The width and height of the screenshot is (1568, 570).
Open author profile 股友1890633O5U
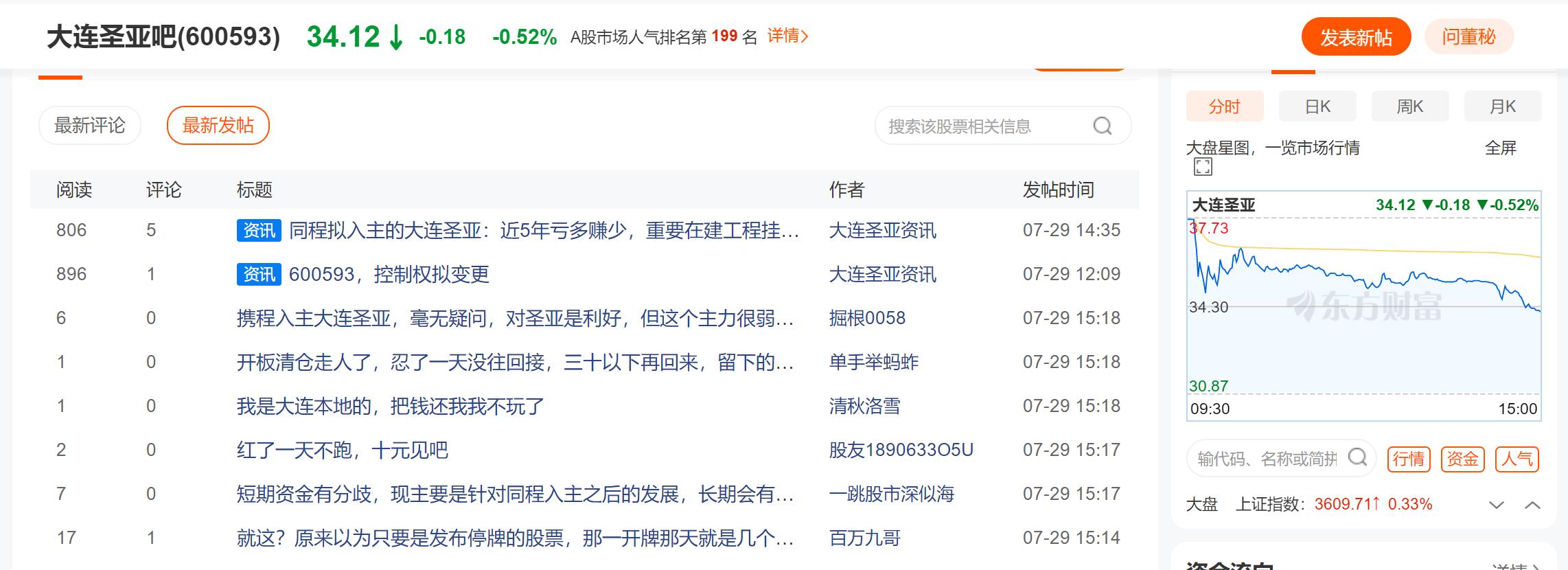click(x=901, y=450)
